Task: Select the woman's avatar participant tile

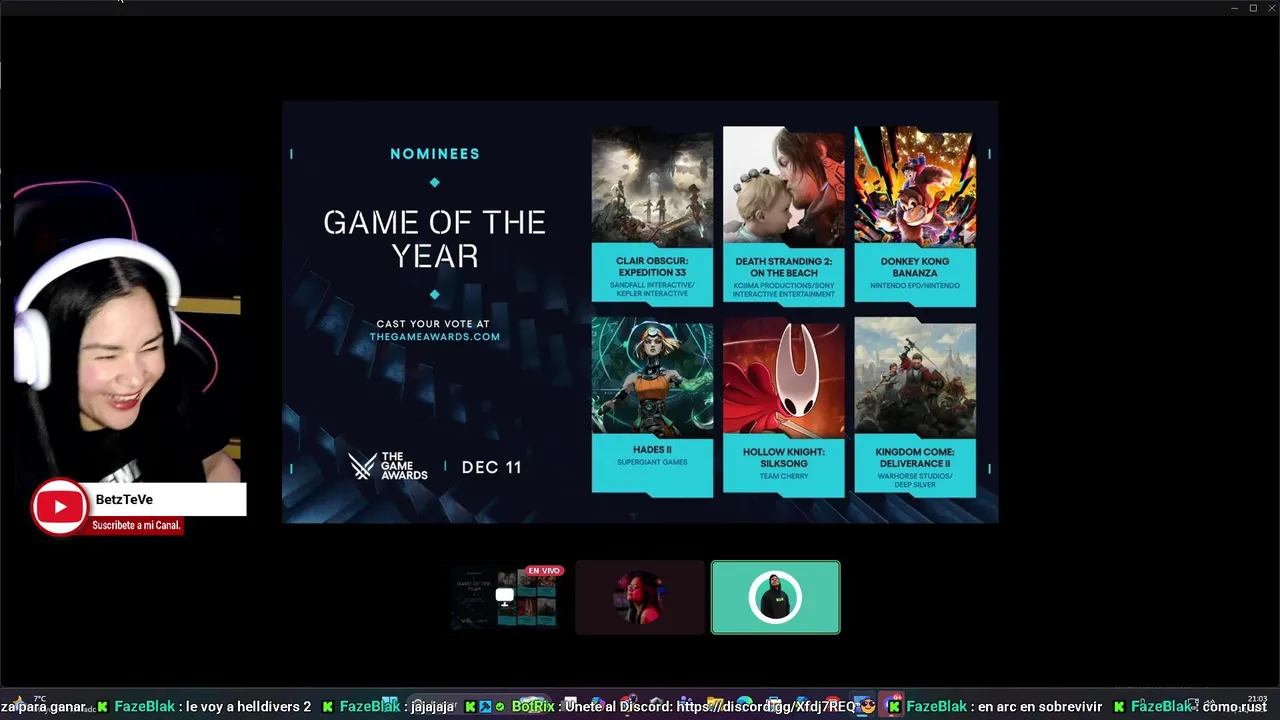Action: click(640, 597)
